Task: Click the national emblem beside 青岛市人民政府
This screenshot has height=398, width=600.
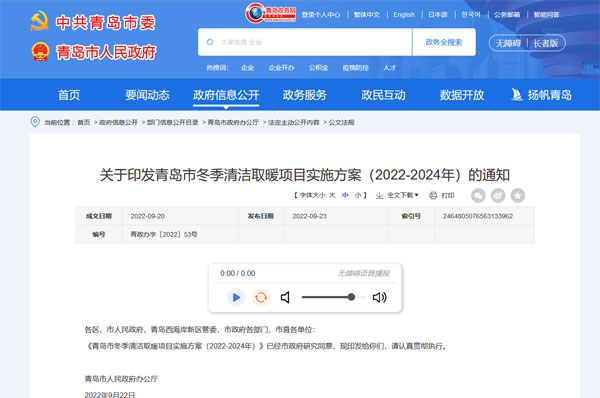Action: (x=41, y=52)
